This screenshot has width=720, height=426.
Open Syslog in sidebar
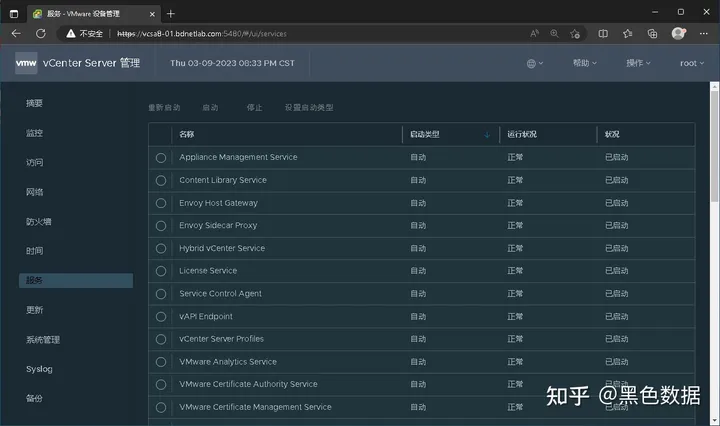pos(39,369)
